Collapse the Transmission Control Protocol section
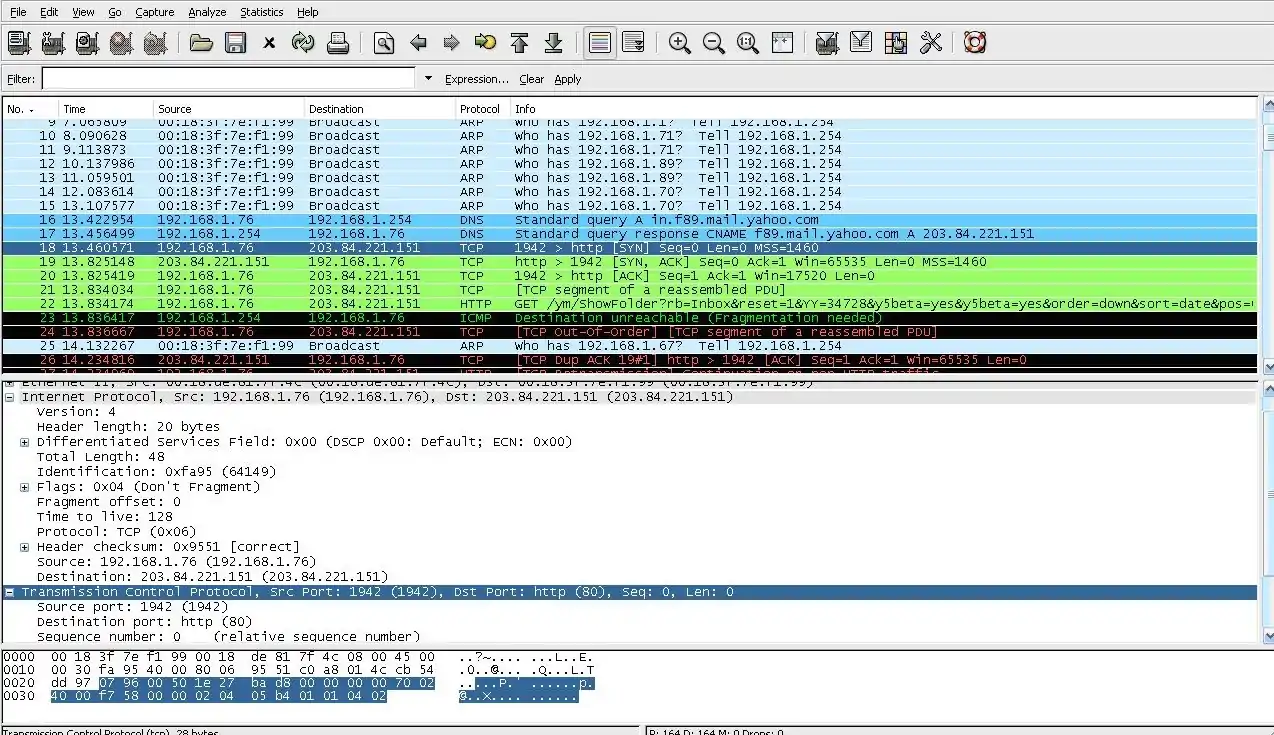Image resolution: width=1274 pixels, height=735 pixels. tap(10, 592)
